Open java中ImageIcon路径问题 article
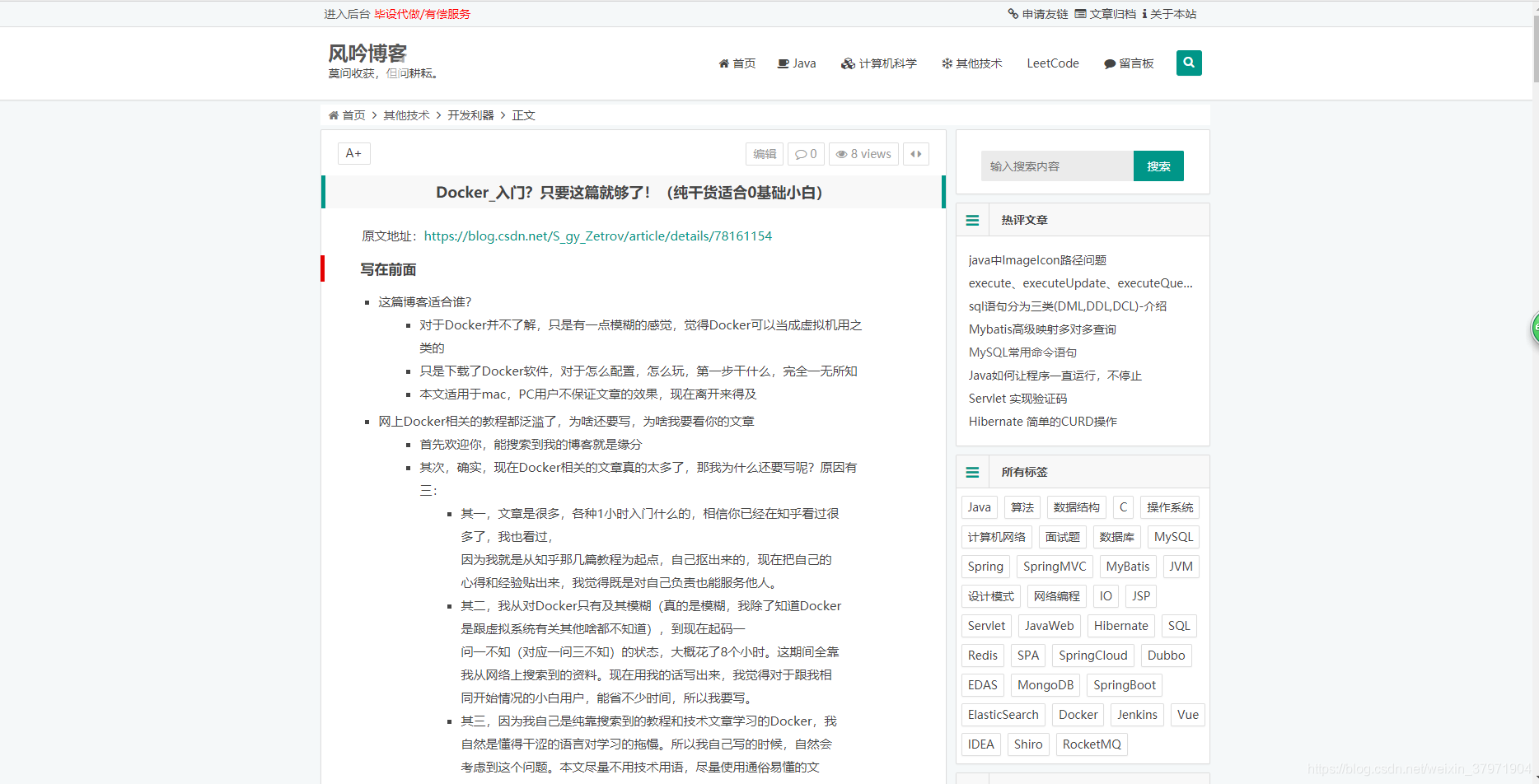 pyautogui.click(x=1037, y=260)
